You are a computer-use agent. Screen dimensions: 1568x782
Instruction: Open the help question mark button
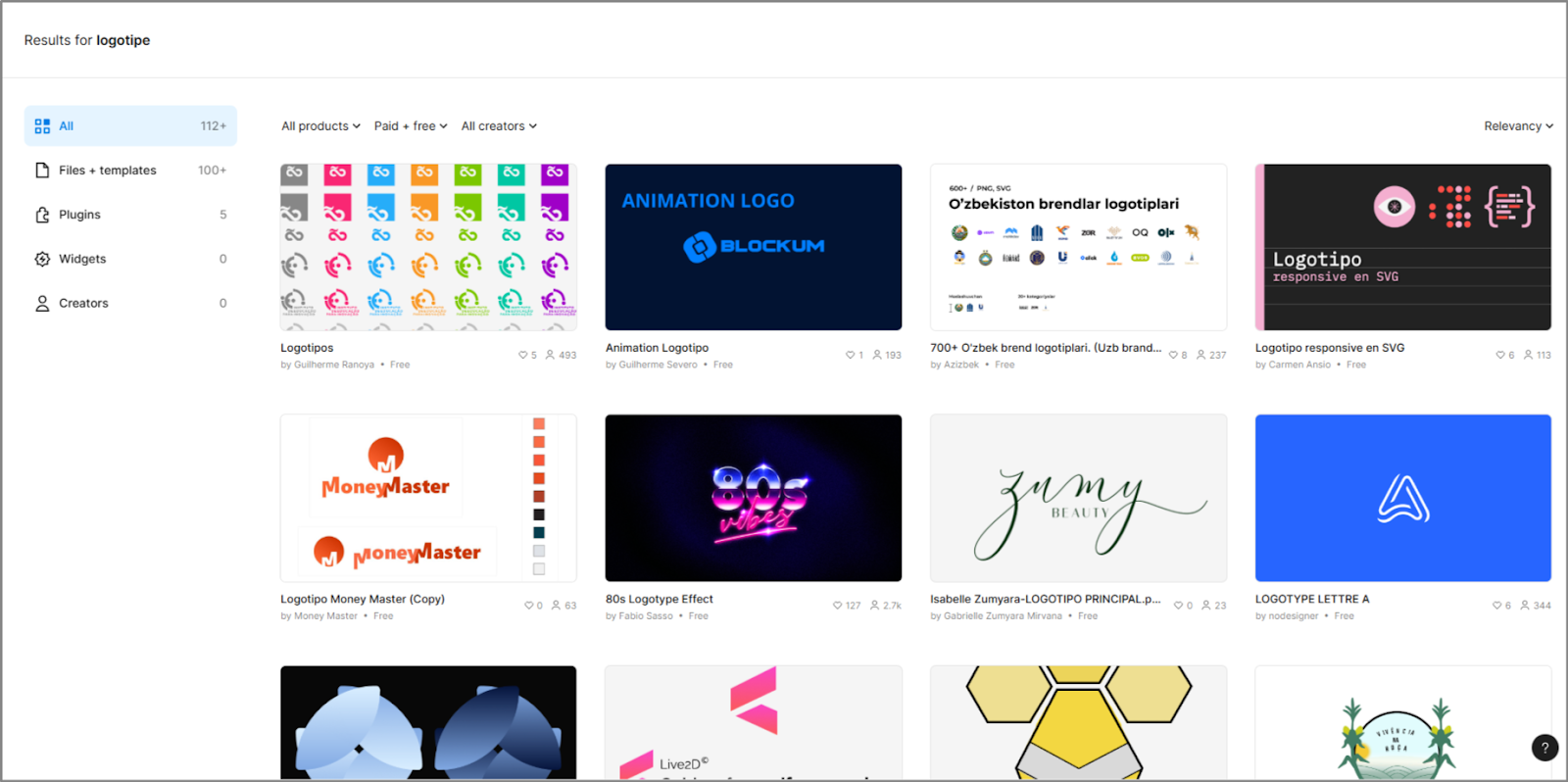[x=1544, y=748]
